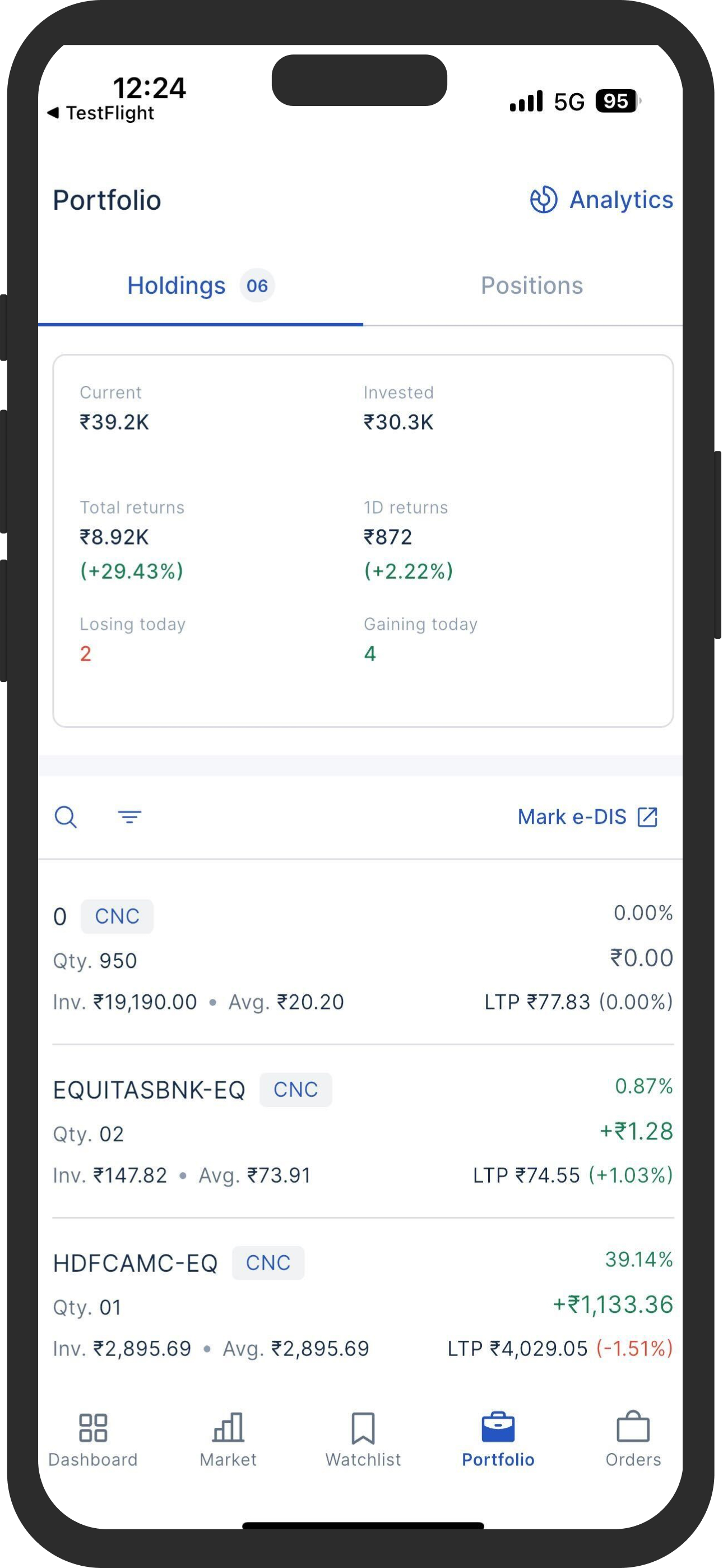Viewport: 723px width, 1568px height.
Task: Tap the Total returns summary value
Action: pyautogui.click(x=114, y=537)
